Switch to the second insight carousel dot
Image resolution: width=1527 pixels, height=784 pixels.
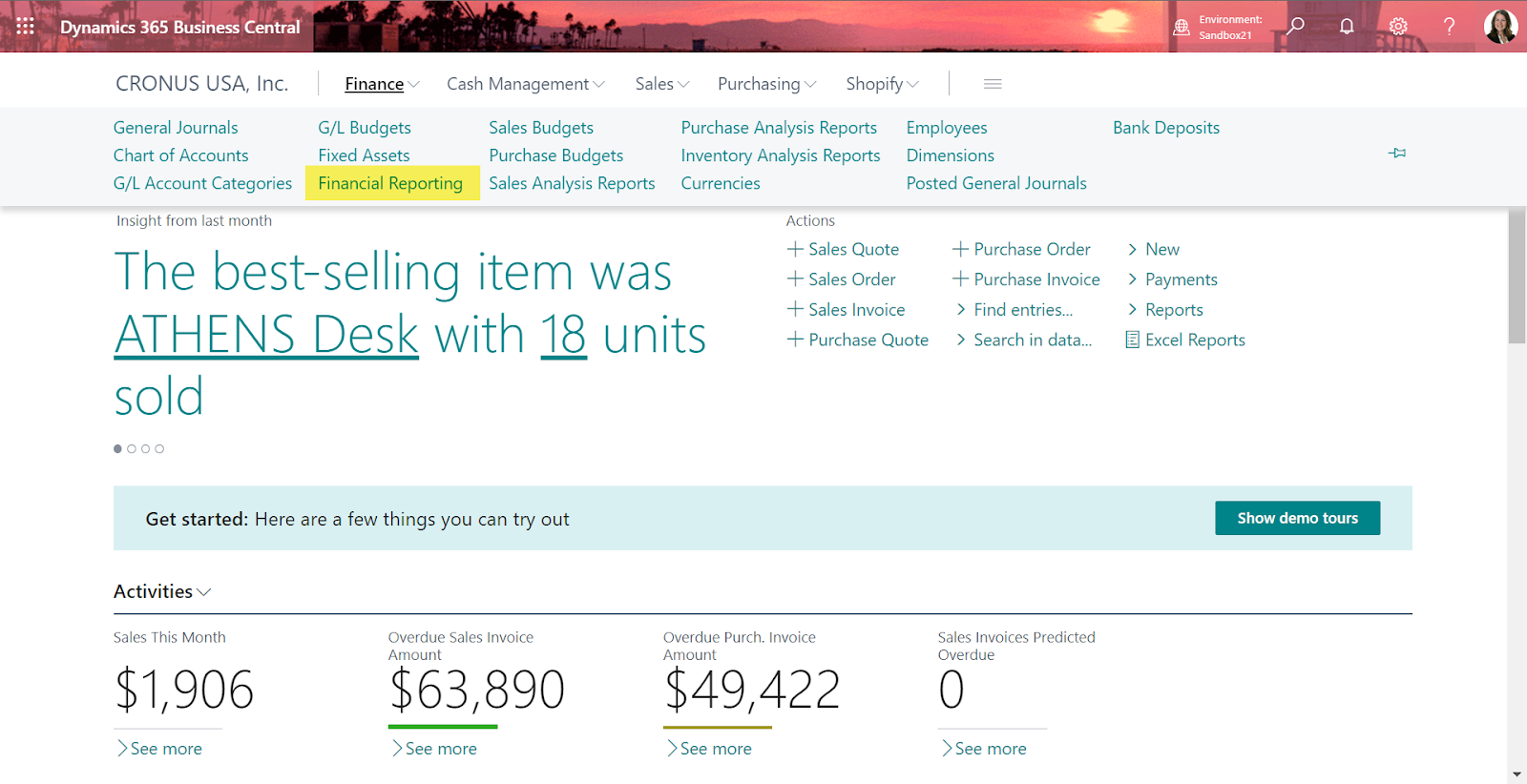[132, 448]
